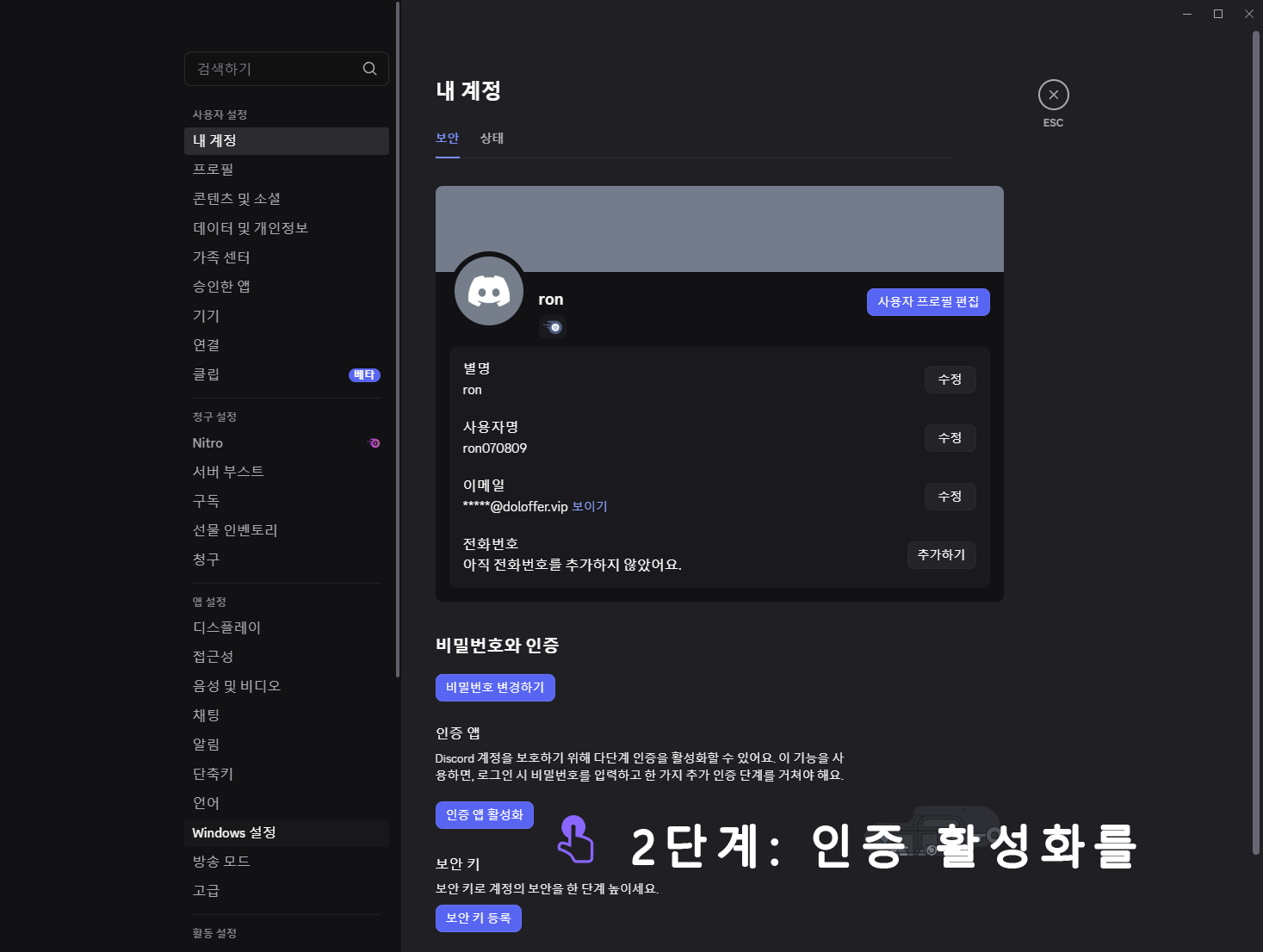Open Windows 설정 entry
The image size is (1263, 952).
[x=287, y=833]
